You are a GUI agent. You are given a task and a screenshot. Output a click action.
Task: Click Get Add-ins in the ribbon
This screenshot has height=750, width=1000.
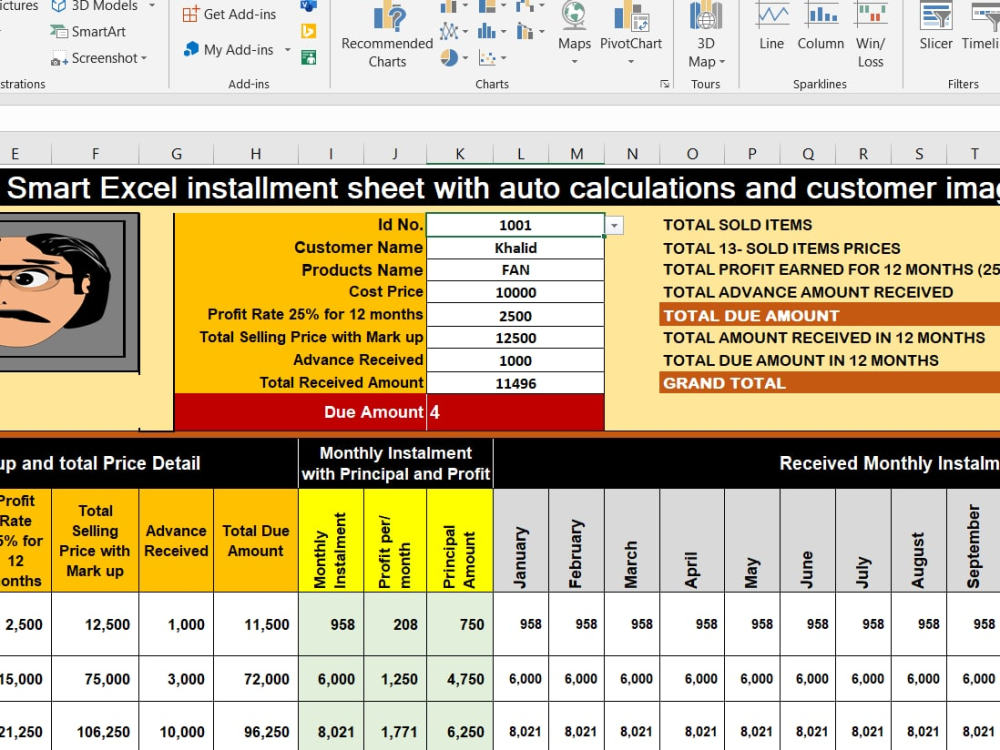tap(230, 14)
